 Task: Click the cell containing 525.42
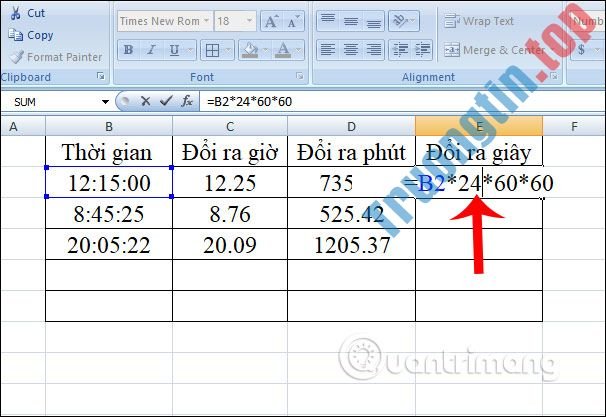pyautogui.click(x=351, y=213)
